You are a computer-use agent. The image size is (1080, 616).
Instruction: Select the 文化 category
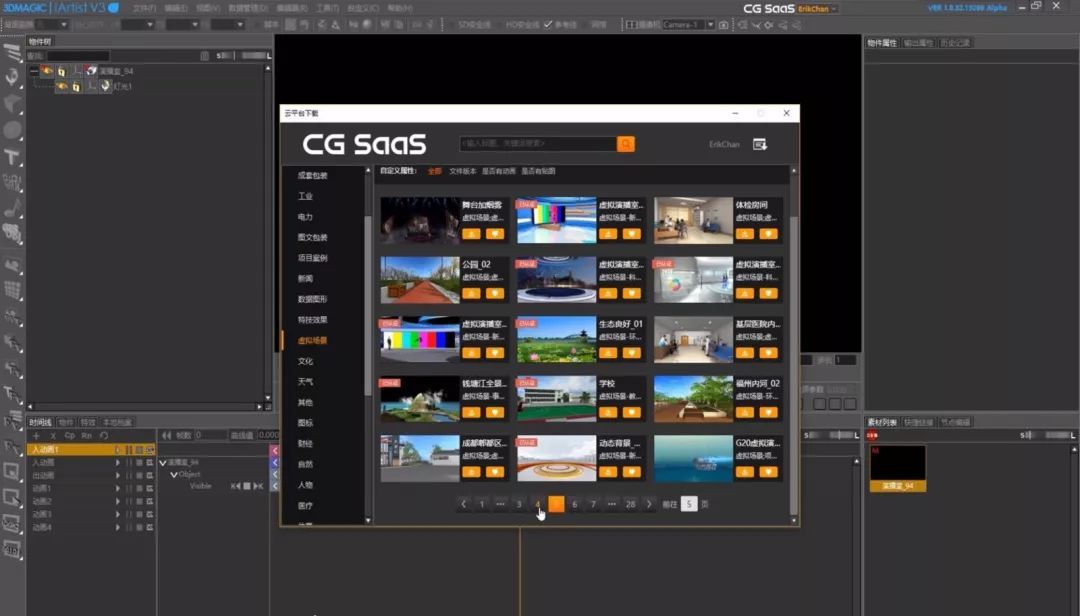click(305, 361)
